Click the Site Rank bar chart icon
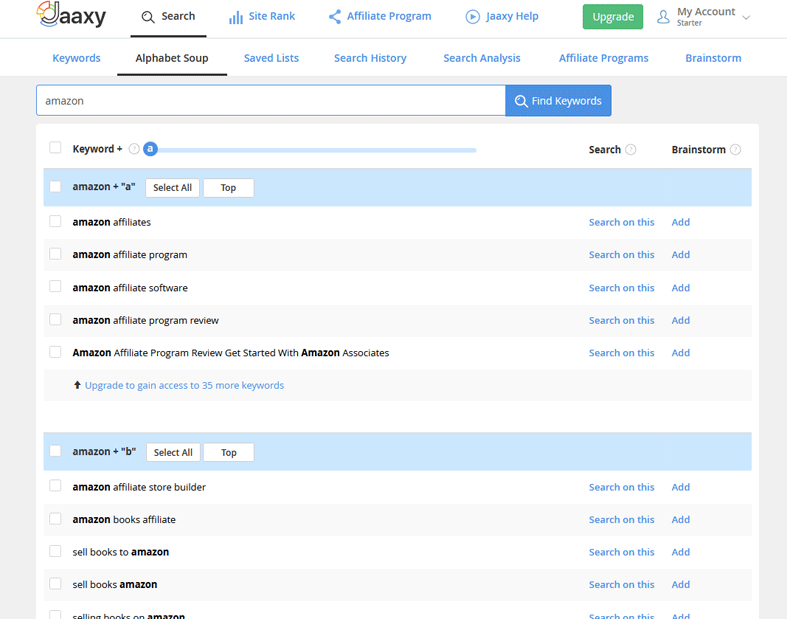 (236, 17)
